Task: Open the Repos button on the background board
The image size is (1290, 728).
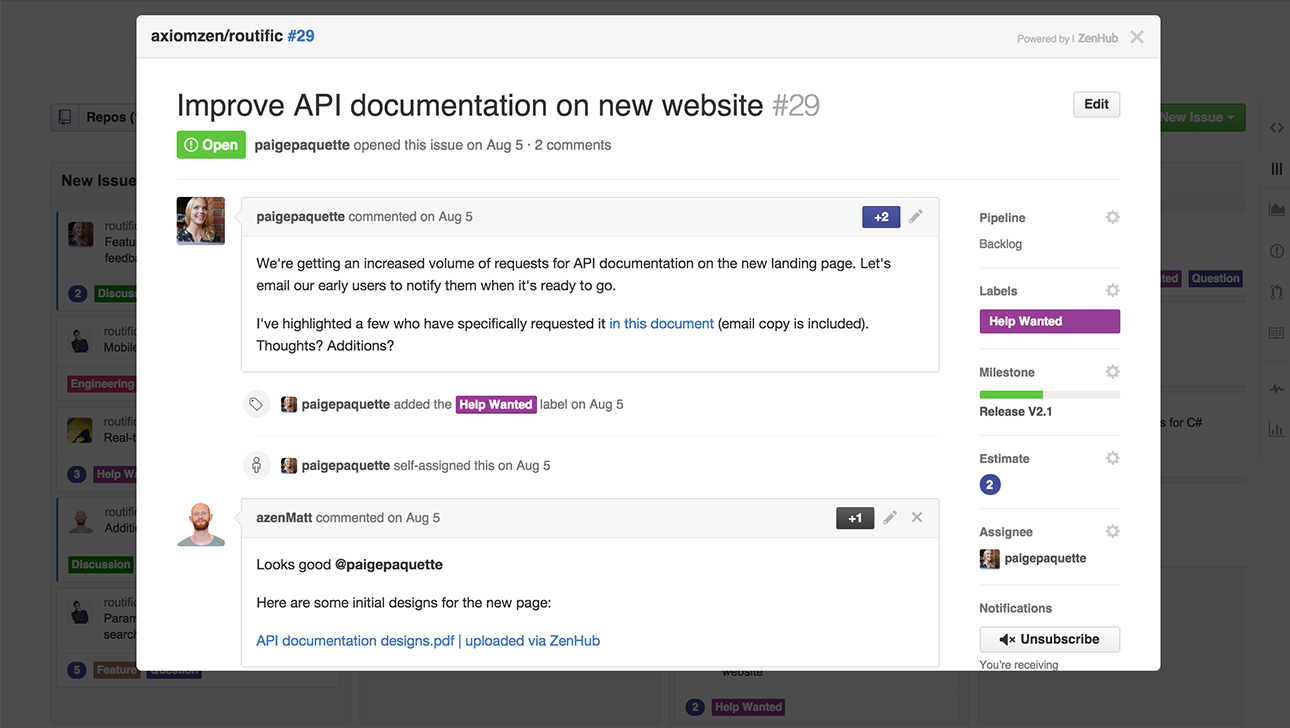Action: tap(93, 117)
